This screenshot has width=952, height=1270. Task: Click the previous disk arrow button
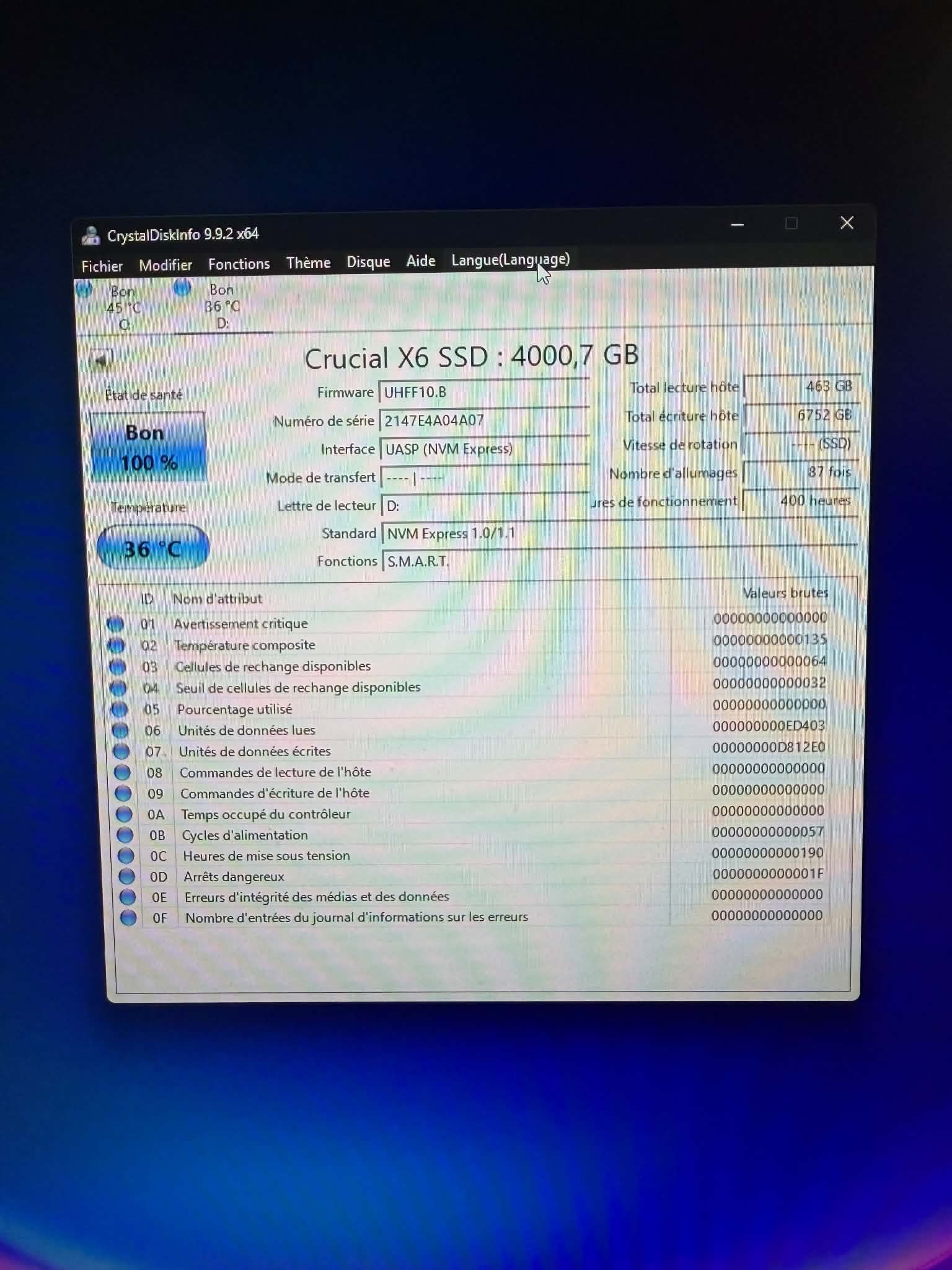point(100,360)
